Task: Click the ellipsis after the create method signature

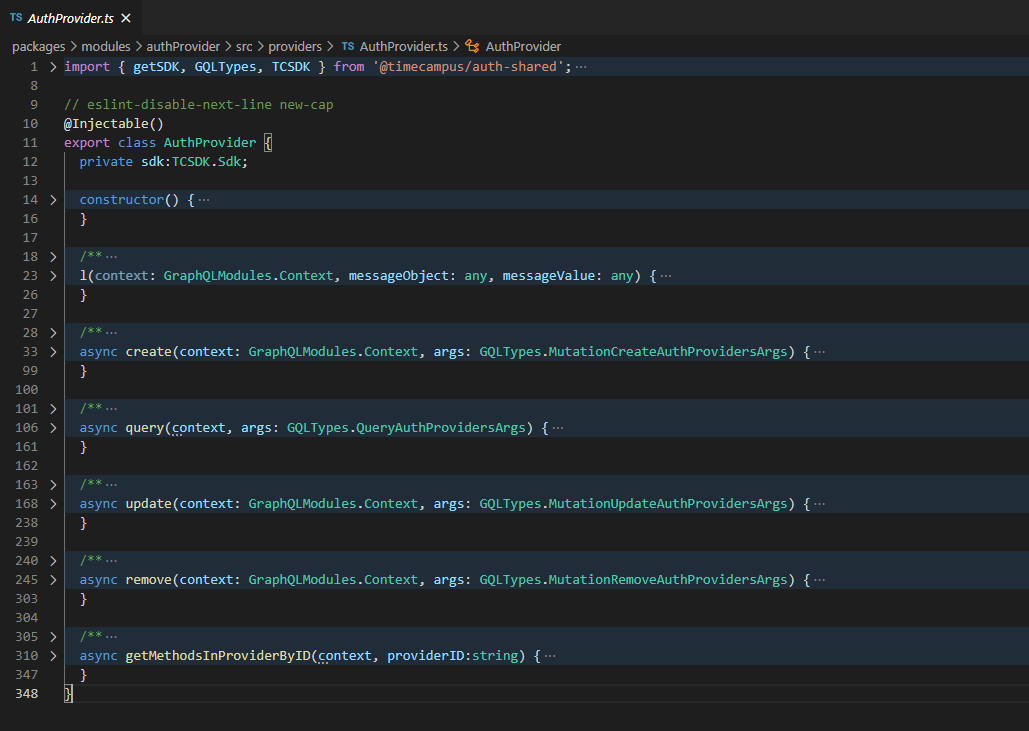Action: [819, 351]
